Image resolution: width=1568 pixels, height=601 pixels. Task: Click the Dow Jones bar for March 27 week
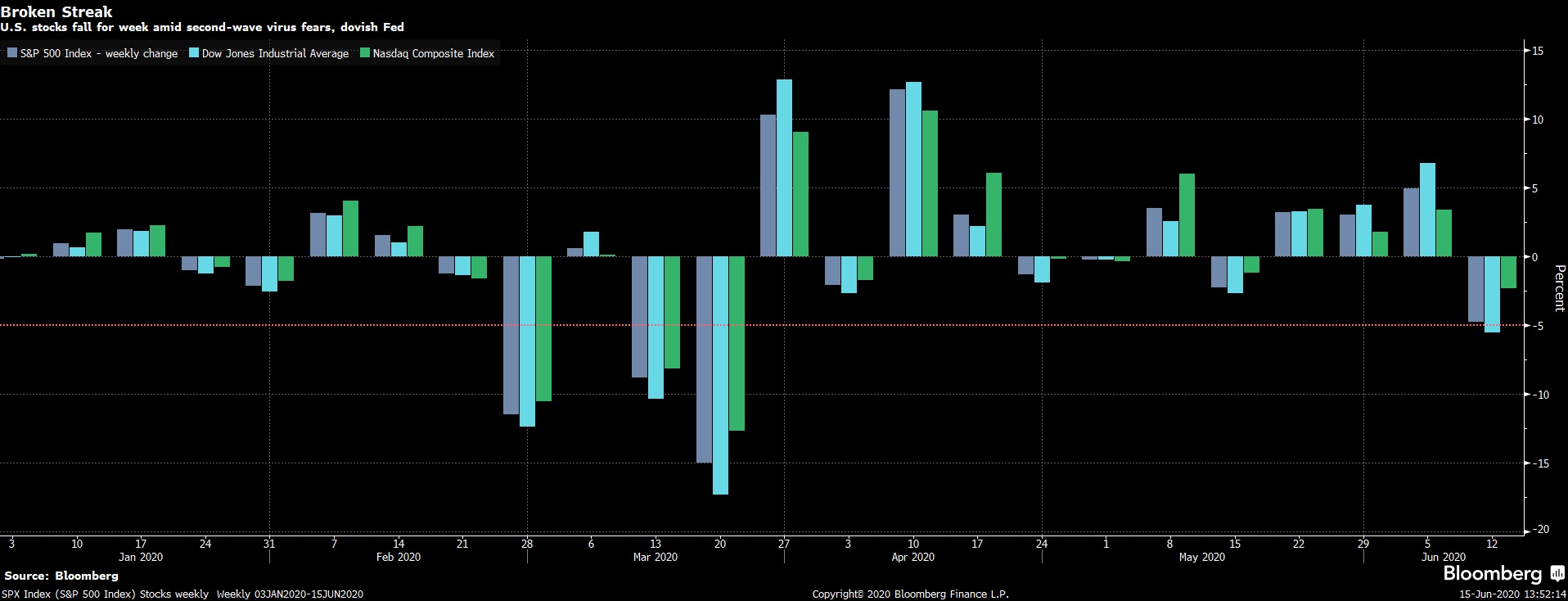pos(784,168)
